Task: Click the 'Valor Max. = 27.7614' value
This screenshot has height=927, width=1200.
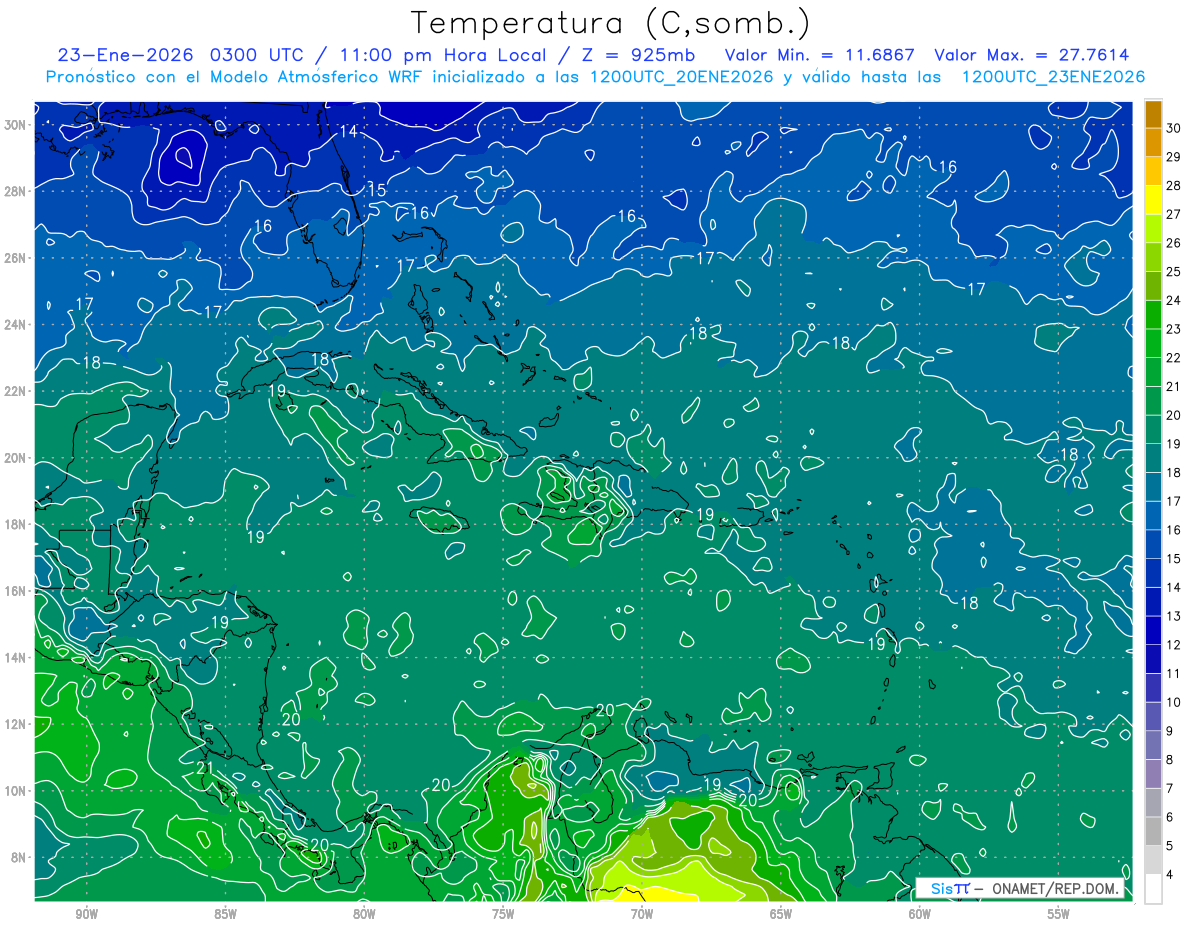Action: [x=1032, y=55]
